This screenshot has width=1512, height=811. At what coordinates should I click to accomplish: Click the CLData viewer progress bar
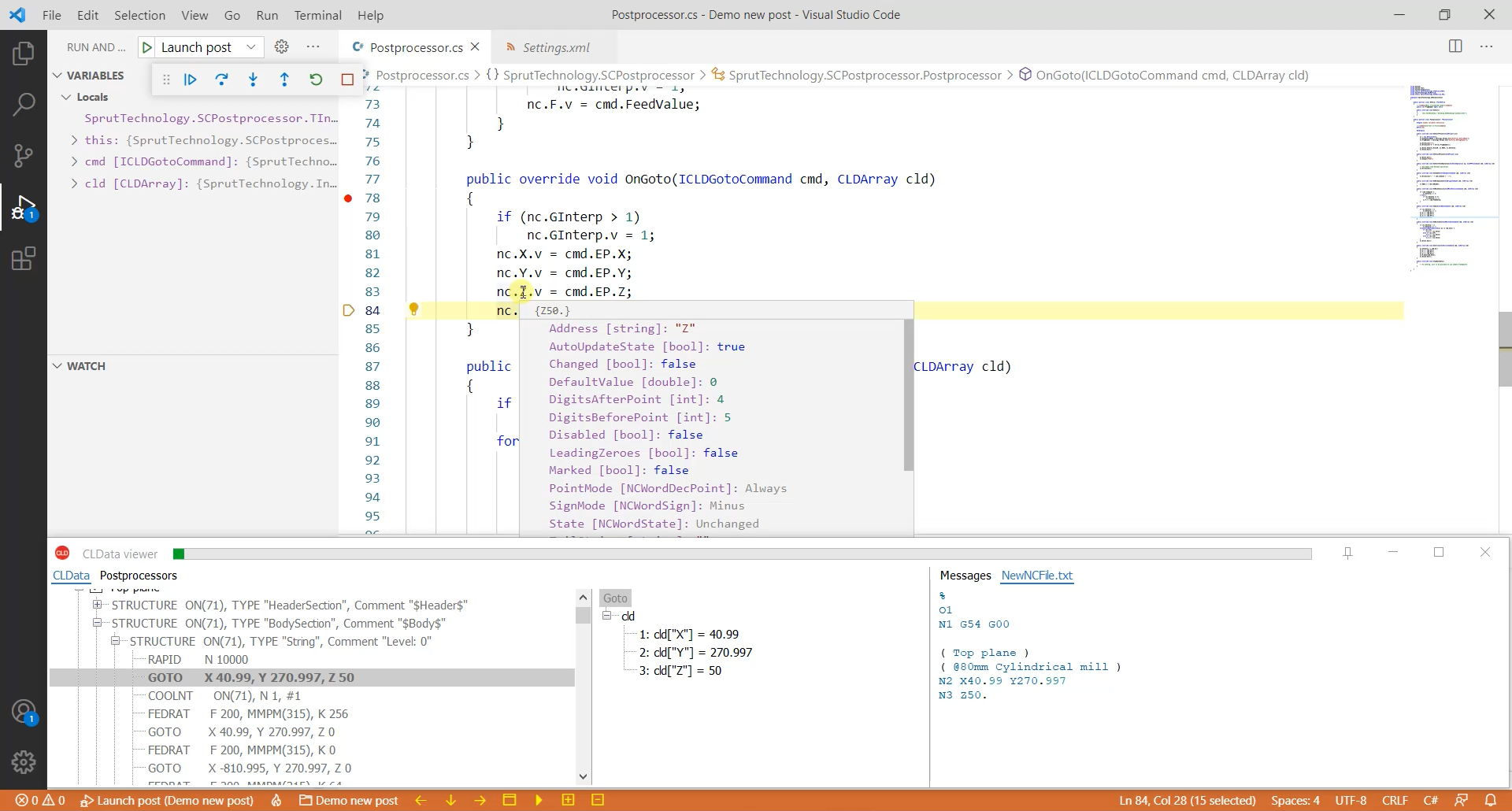[x=742, y=554]
